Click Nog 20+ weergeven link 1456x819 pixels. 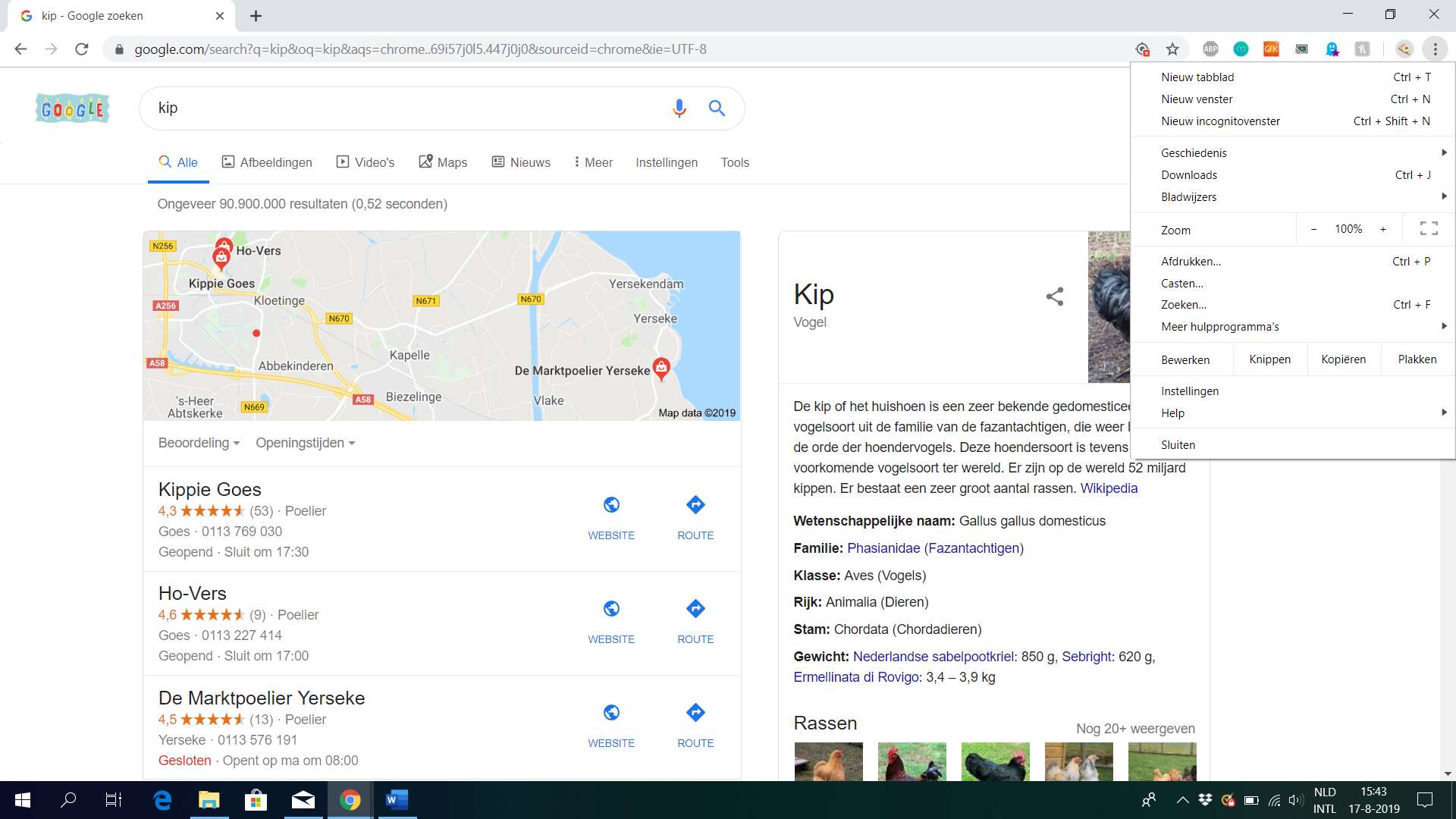[1135, 729]
